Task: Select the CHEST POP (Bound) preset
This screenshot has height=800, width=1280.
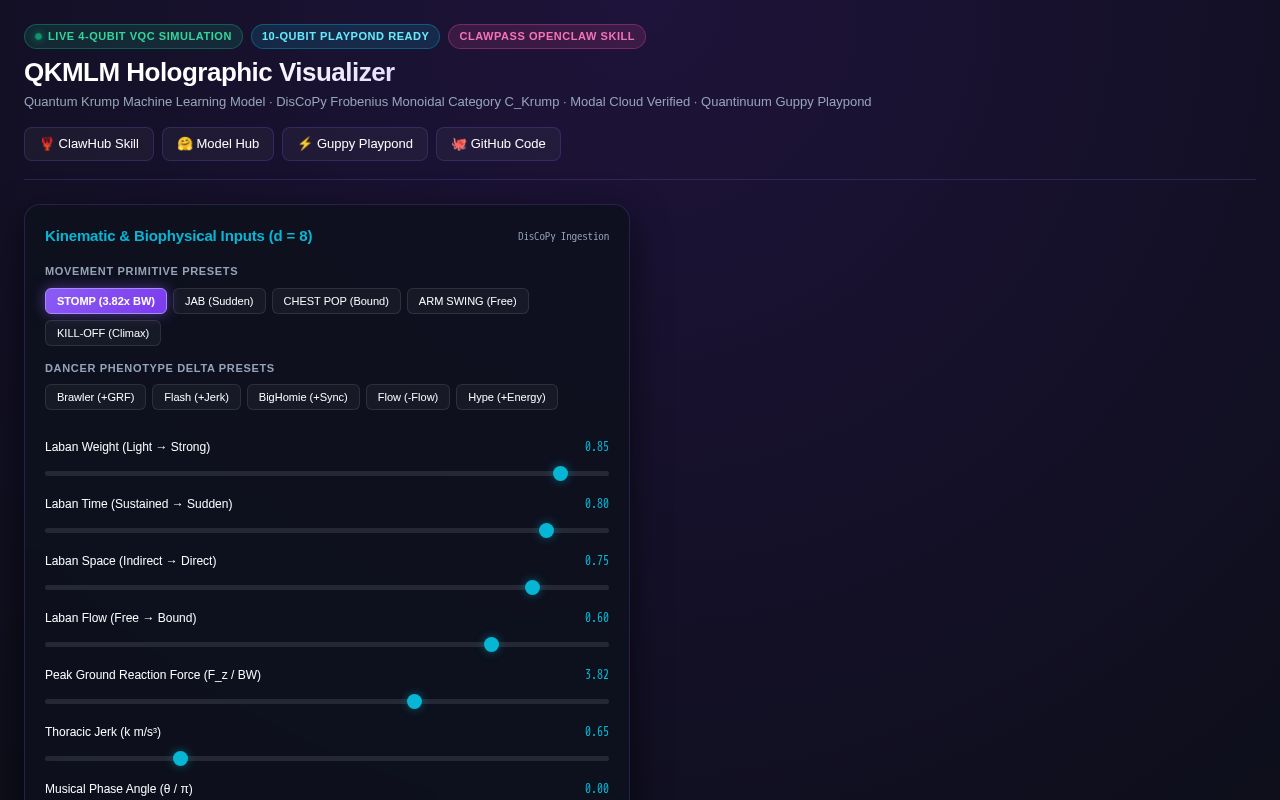Action: pos(336,301)
